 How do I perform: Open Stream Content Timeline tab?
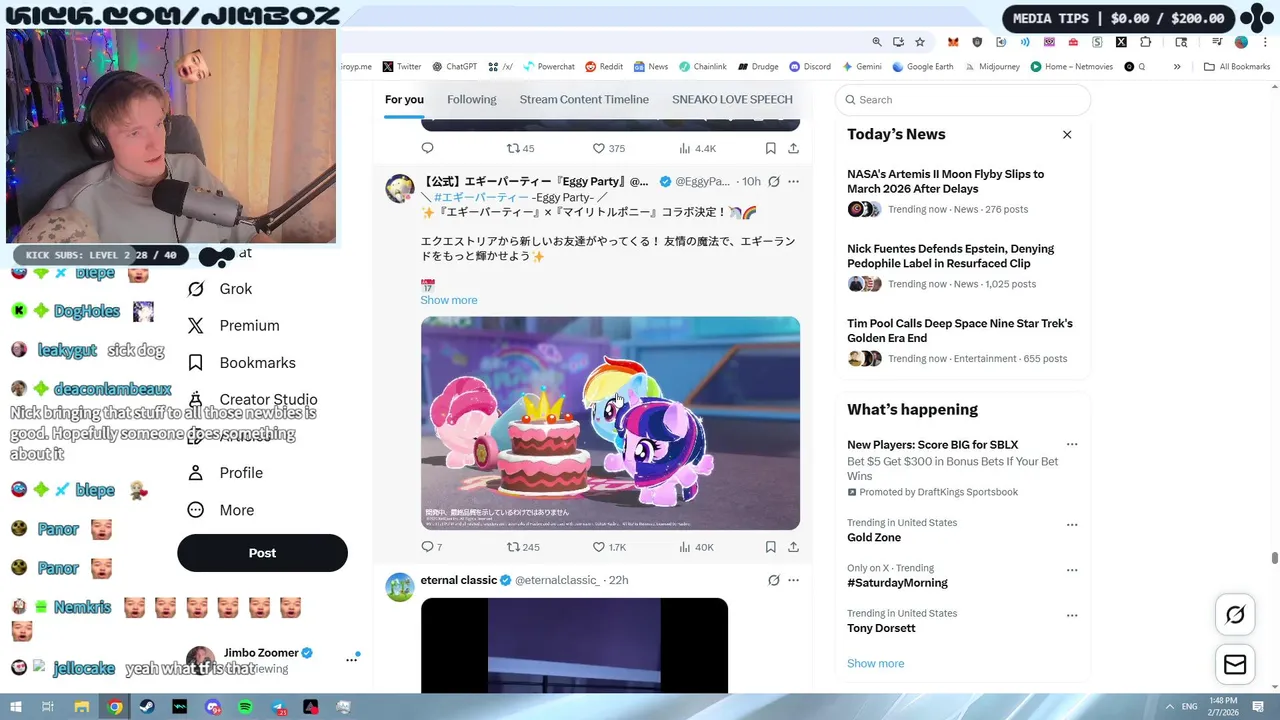[x=584, y=99]
